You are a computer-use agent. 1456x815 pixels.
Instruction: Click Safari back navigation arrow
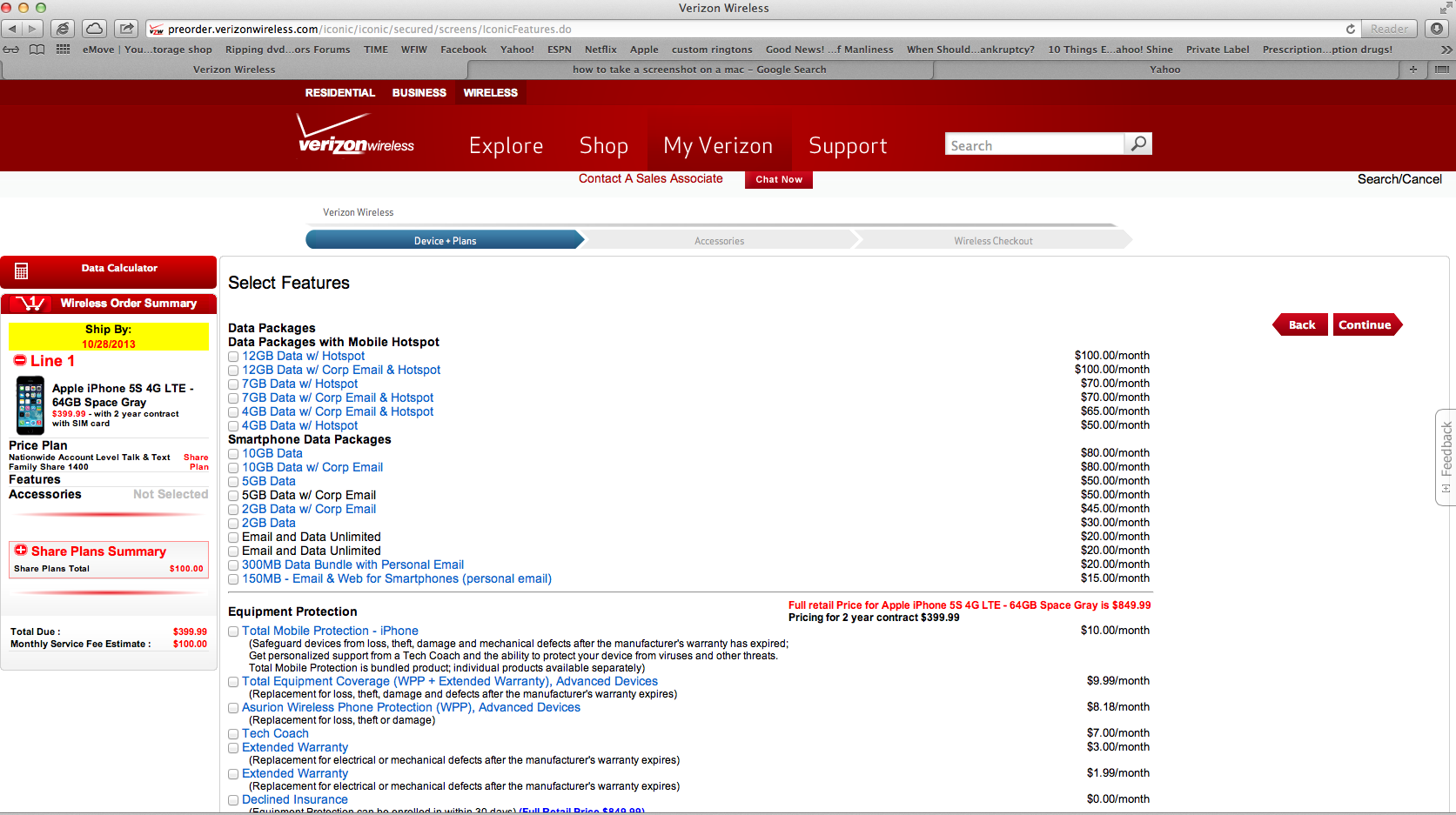tap(13, 29)
